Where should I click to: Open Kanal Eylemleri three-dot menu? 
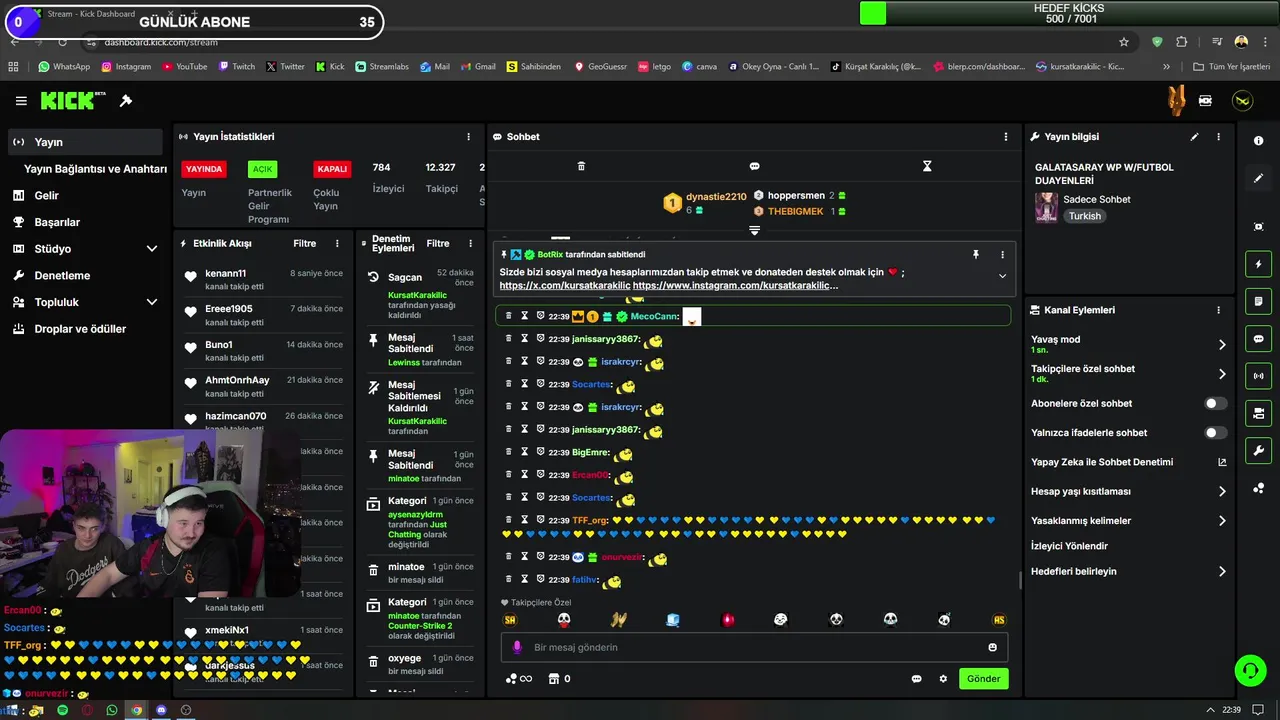click(x=1218, y=310)
